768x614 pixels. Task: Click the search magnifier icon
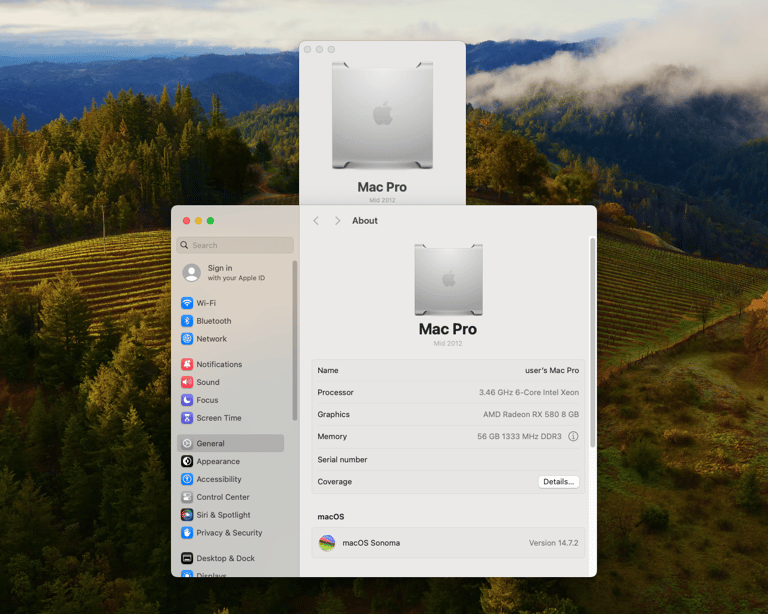[x=184, y=245]
